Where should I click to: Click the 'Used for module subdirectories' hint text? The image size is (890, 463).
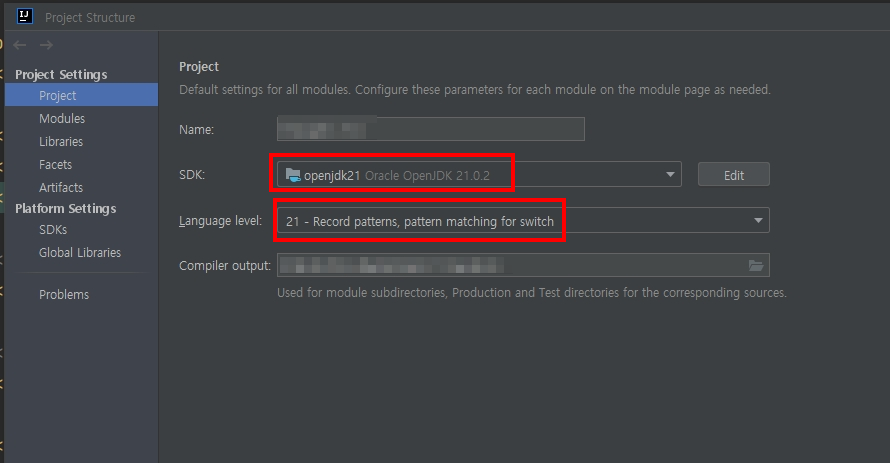[x=532, y=293]
